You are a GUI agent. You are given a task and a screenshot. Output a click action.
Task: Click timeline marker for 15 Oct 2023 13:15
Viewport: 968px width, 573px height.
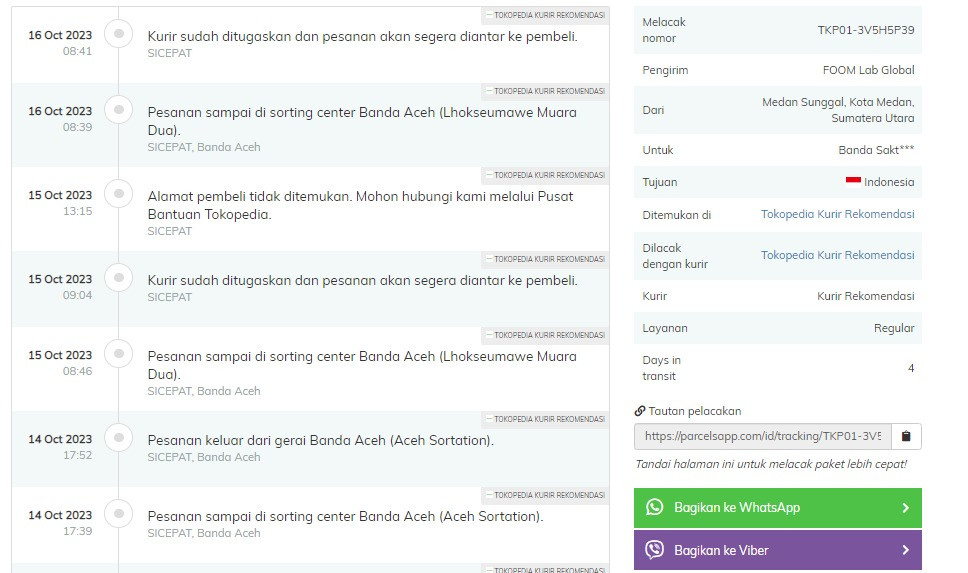click(119, 193)
